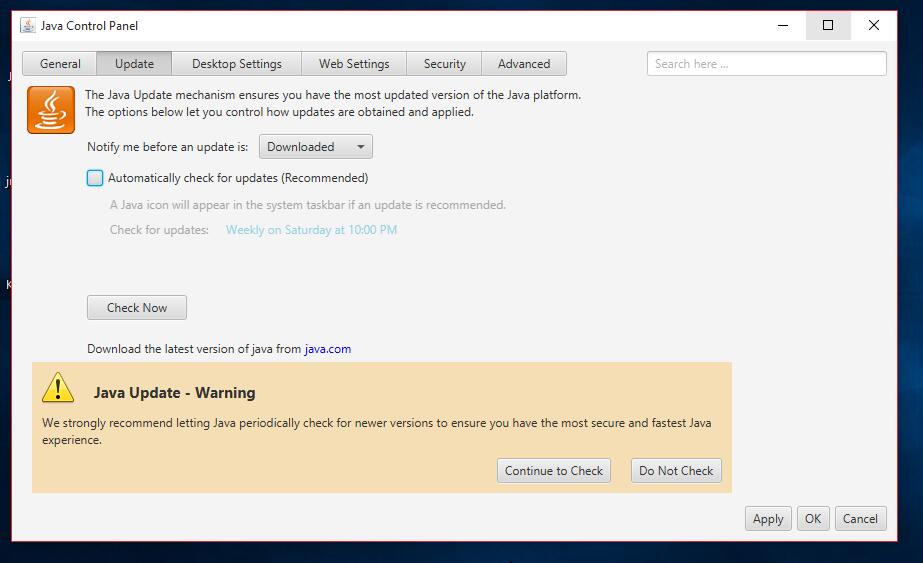
Task: Select the Update tab
Action: tap(134, 64)
